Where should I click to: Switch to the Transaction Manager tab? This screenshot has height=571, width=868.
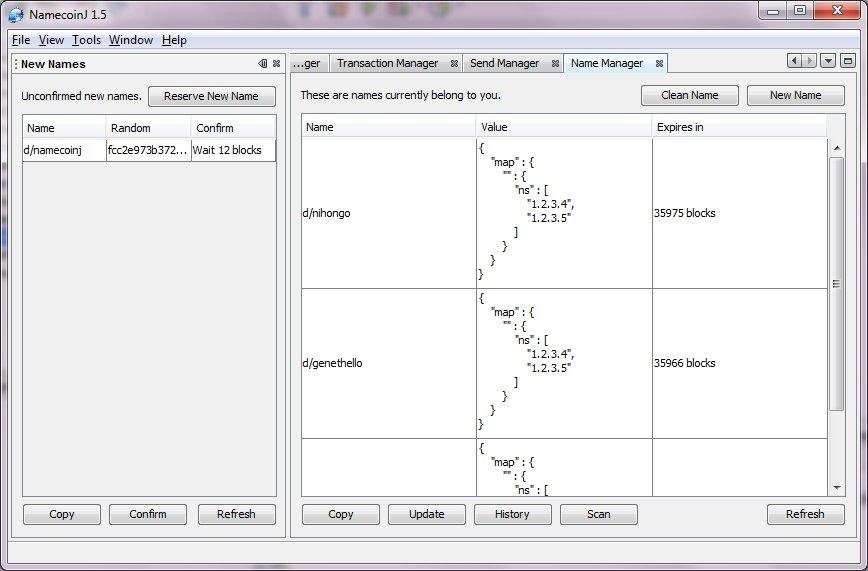(x=388, y=63)
